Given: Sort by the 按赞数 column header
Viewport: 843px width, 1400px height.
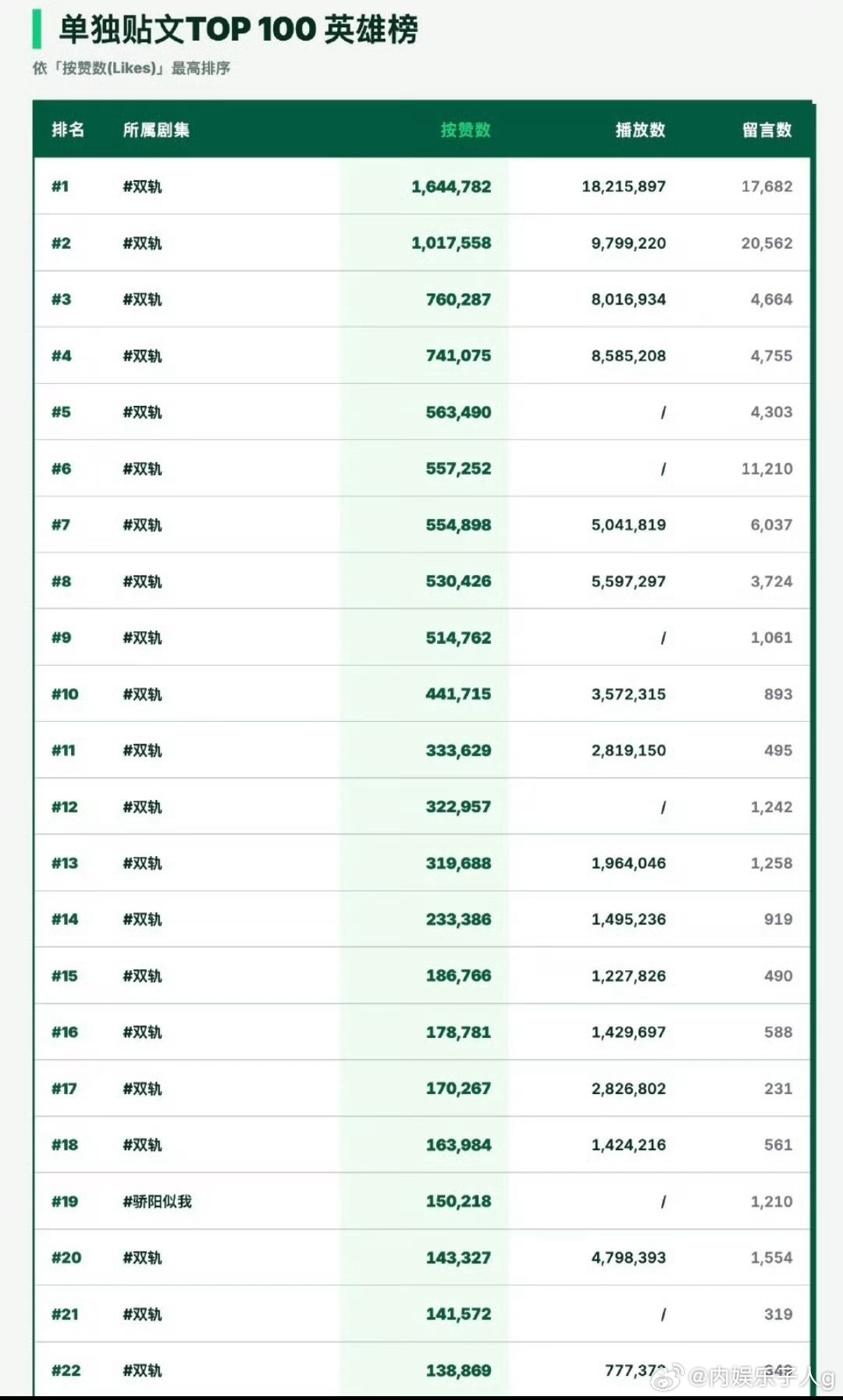Looking at the screenshot, I should tap(465, 130).
